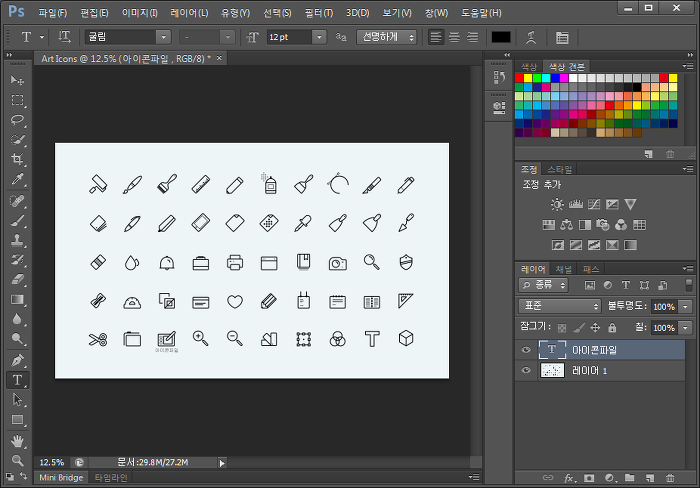Open the 불투명도 opacity dropdown arrow
The height and width of the screenshot is (488, 700).
coord(685,307)
